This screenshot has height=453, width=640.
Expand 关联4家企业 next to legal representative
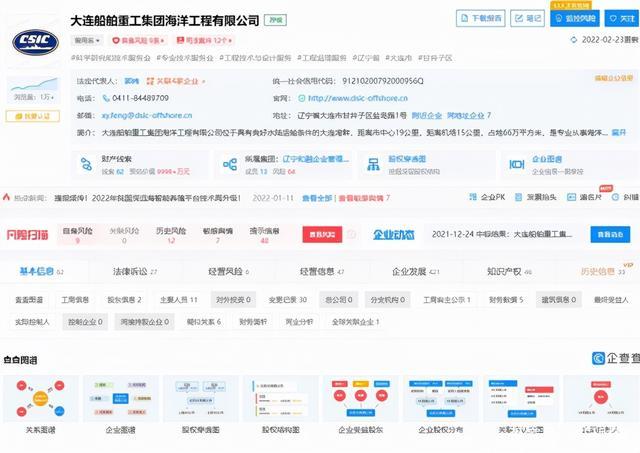click(x=176, y=81)
